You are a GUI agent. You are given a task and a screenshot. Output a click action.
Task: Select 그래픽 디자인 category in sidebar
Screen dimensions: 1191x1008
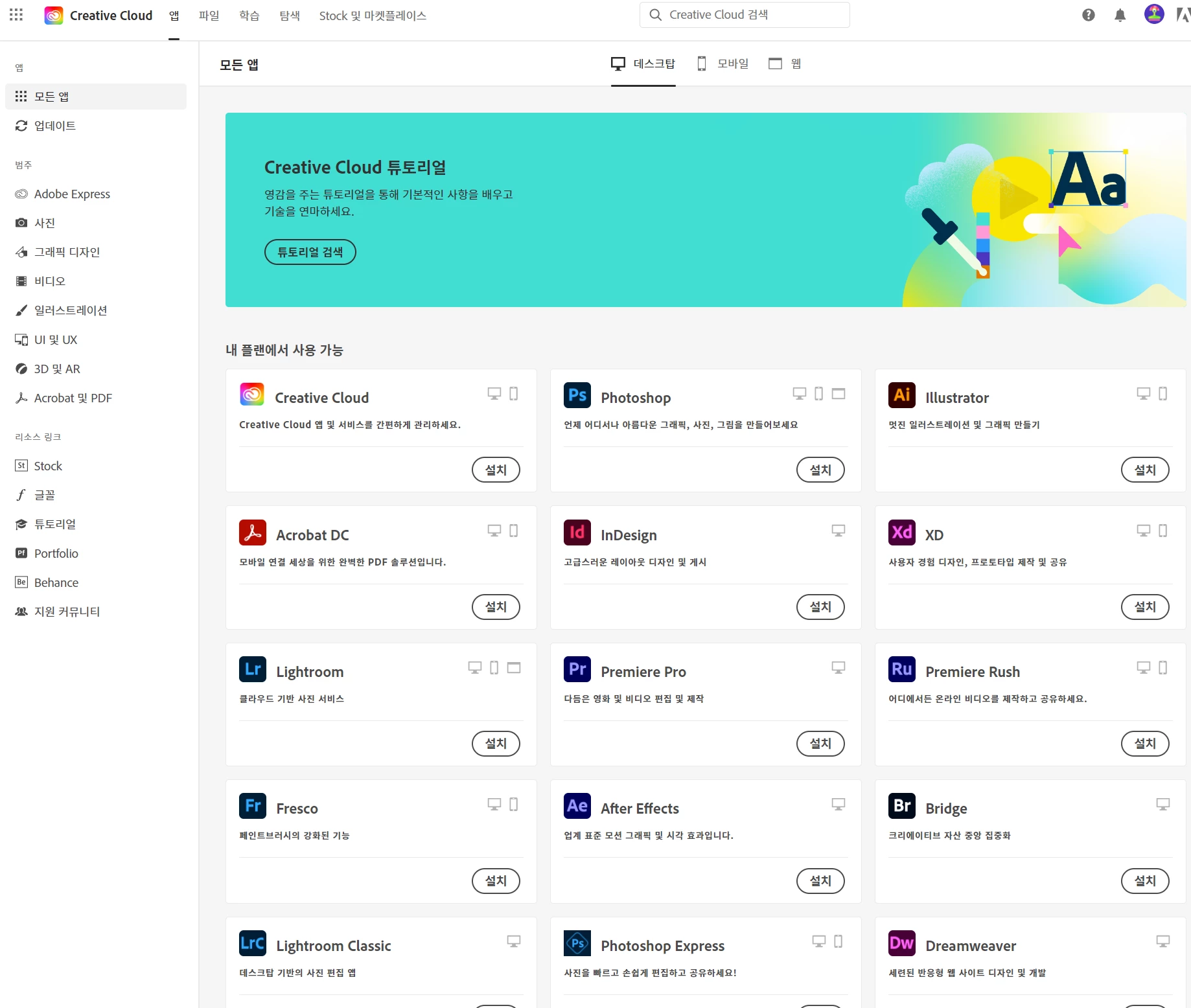96,252
